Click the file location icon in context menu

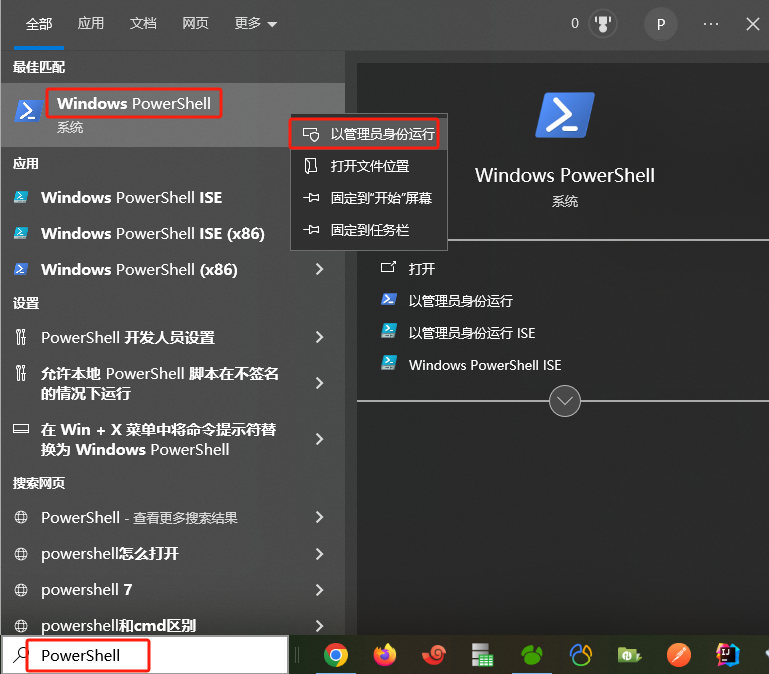[311, 166]
